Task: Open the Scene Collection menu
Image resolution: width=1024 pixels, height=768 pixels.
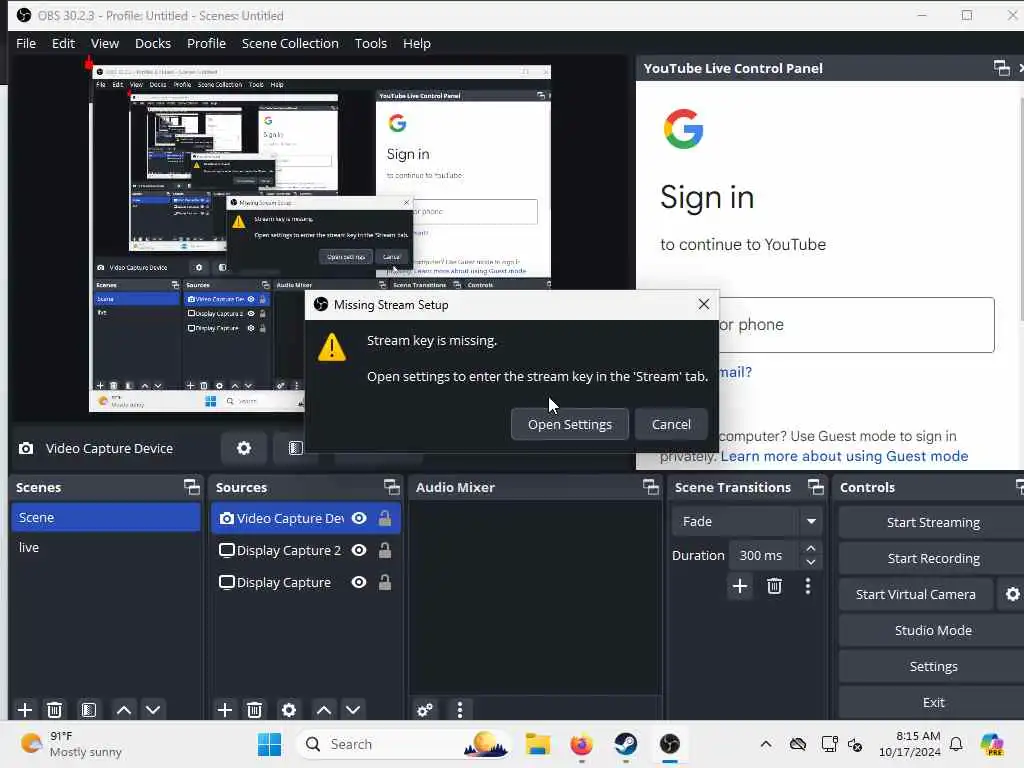Action: click(x=290, y=43)
